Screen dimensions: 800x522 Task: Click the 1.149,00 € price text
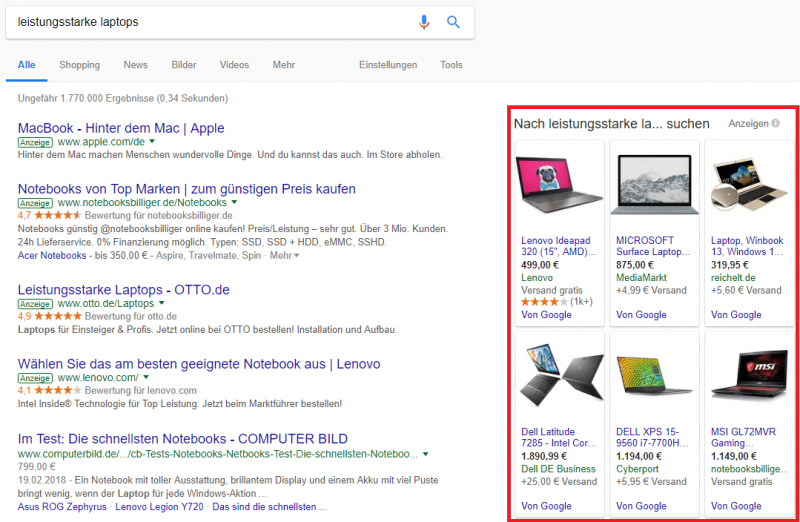pyautogui.click(x=734, y=457)
